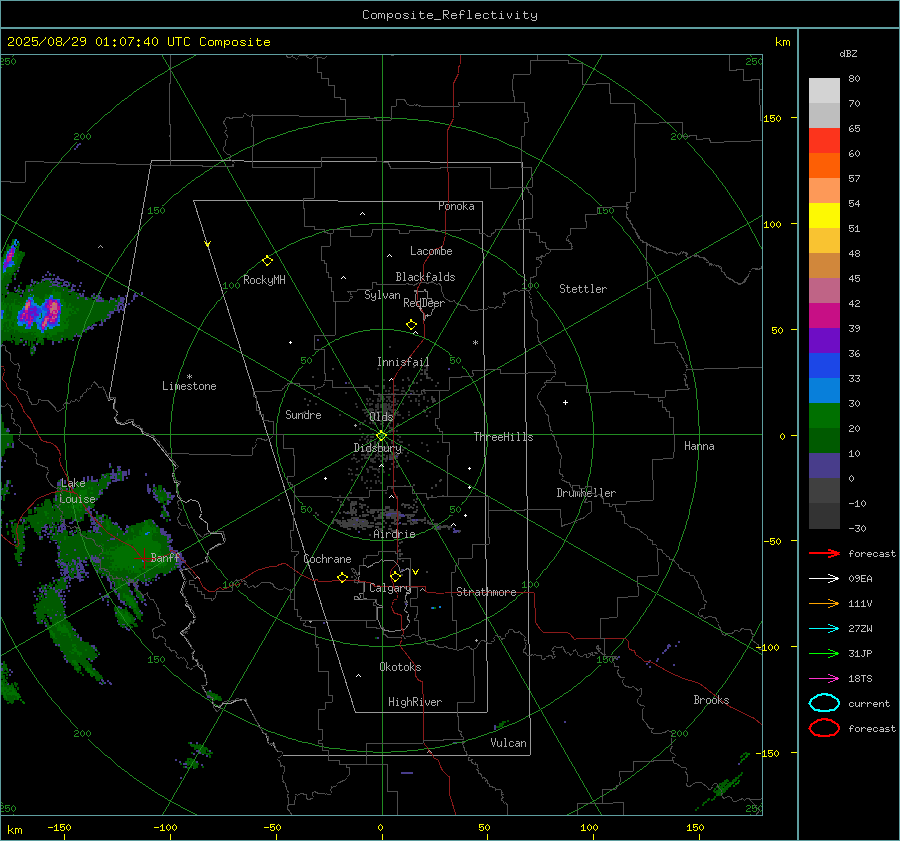Click the asterisk marker above Limestone
The height and width of the screenshot is (841, 900).
click(x=189, y=377)
